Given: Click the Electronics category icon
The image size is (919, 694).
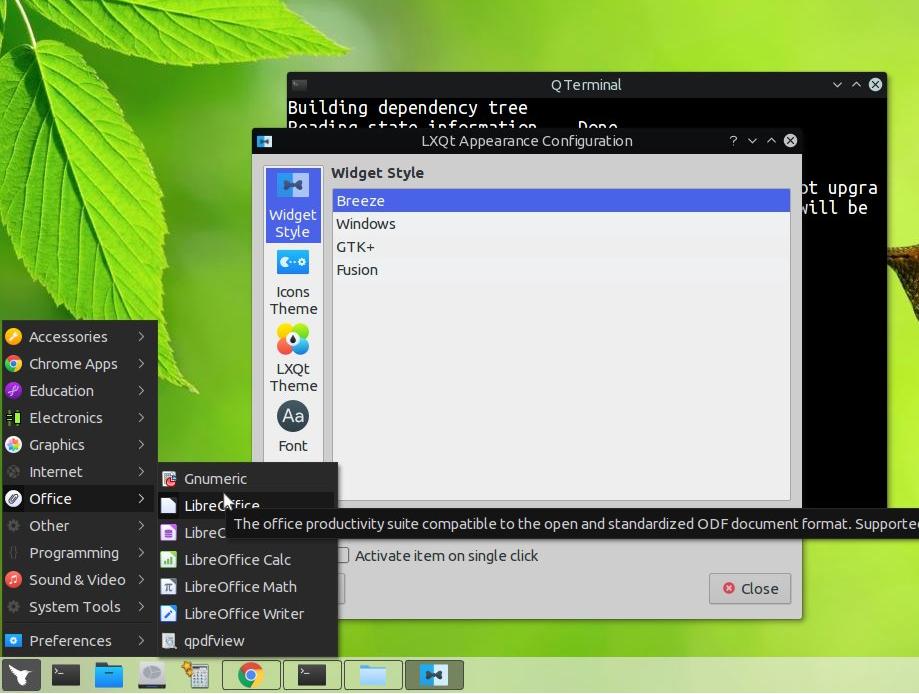Looking at the screenshot, I should pos(13,417).
